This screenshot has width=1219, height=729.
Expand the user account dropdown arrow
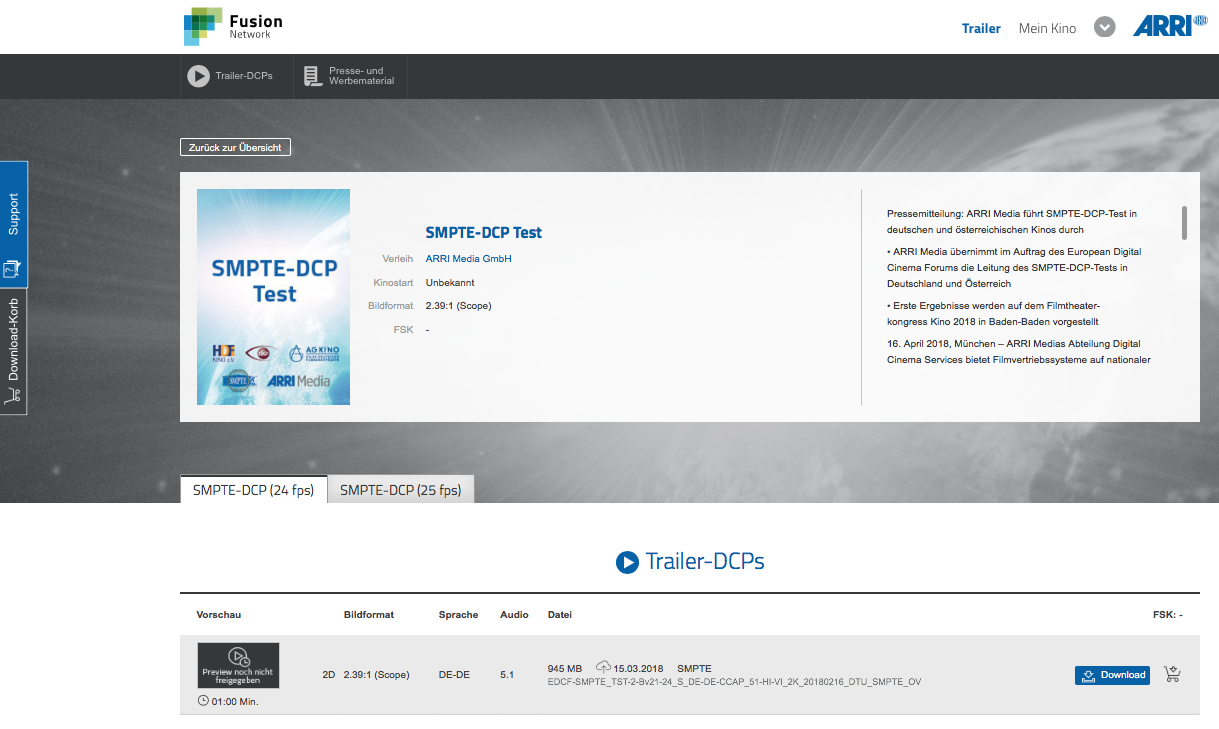(x=1104, y=28)
